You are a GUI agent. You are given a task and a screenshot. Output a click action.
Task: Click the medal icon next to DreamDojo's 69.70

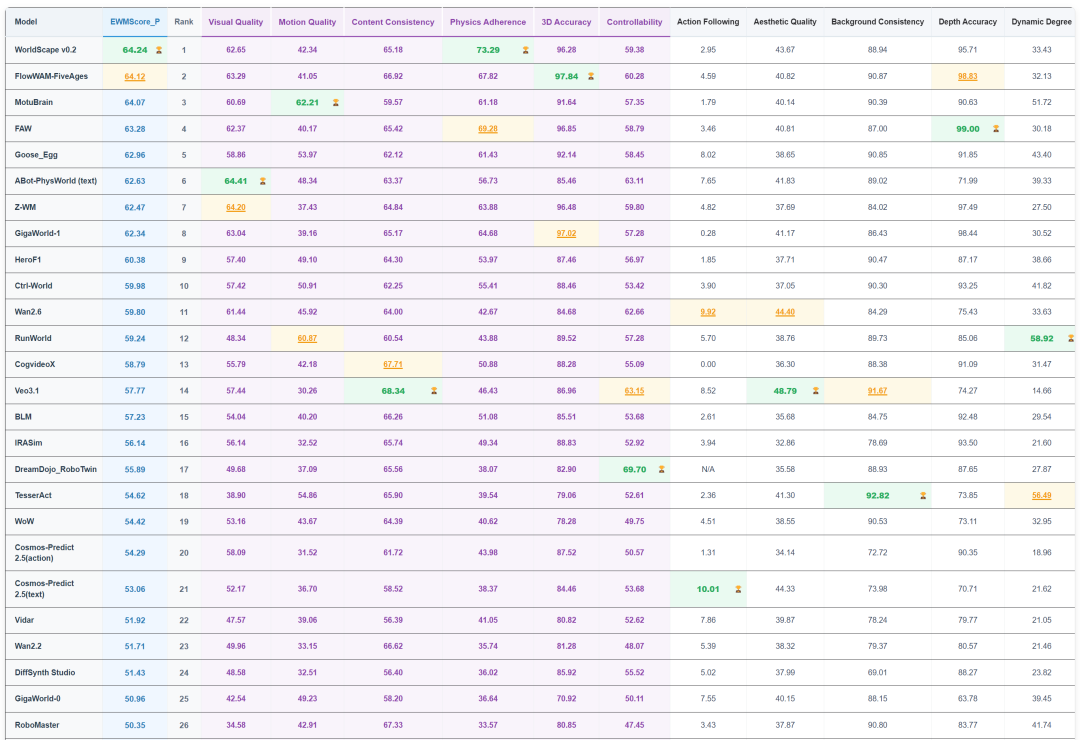coord(661,469)
